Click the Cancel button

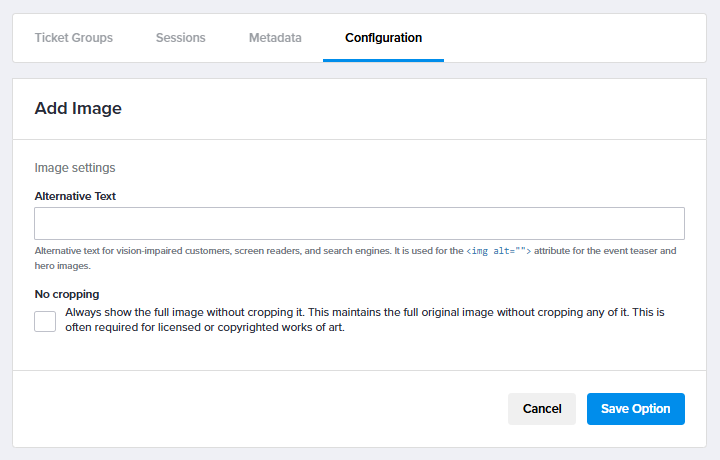(542, 409)
